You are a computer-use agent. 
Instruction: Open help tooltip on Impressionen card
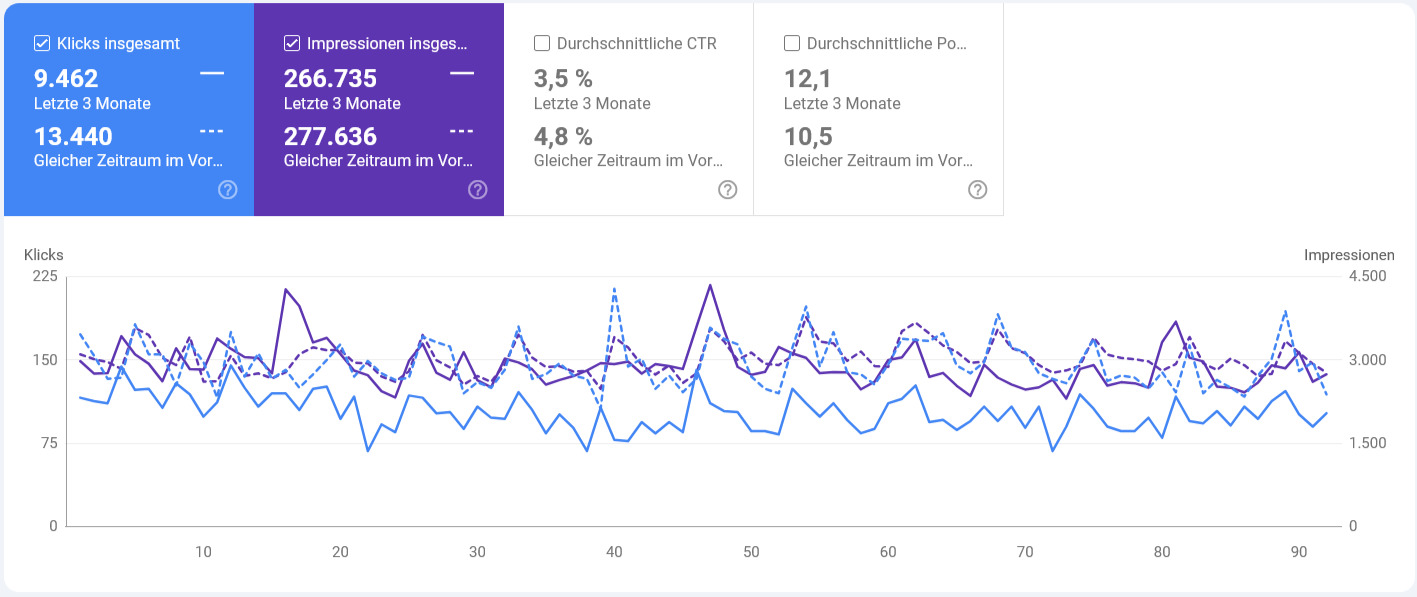pos(477,189)
